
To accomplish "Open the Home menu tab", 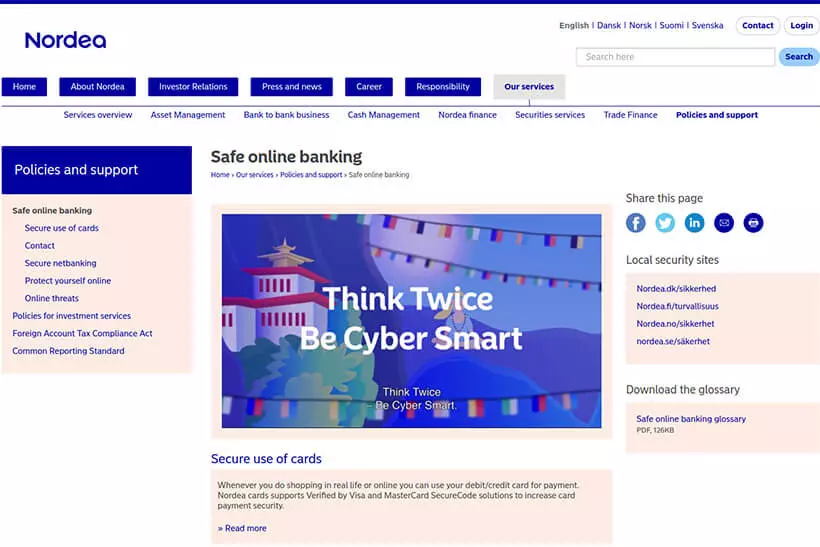I will click(x=24, y=87).
